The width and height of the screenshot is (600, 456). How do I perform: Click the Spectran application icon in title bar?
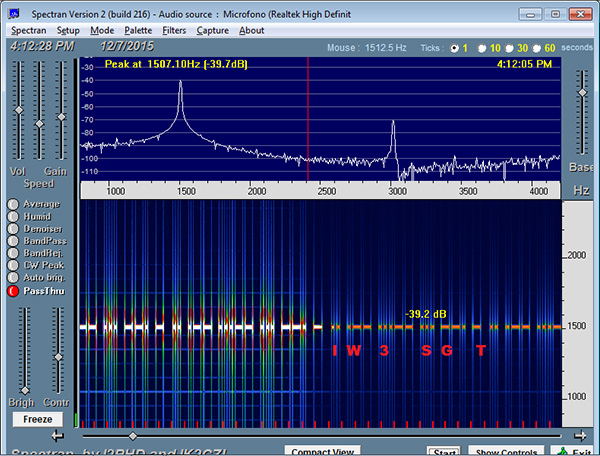click(14, 14)
